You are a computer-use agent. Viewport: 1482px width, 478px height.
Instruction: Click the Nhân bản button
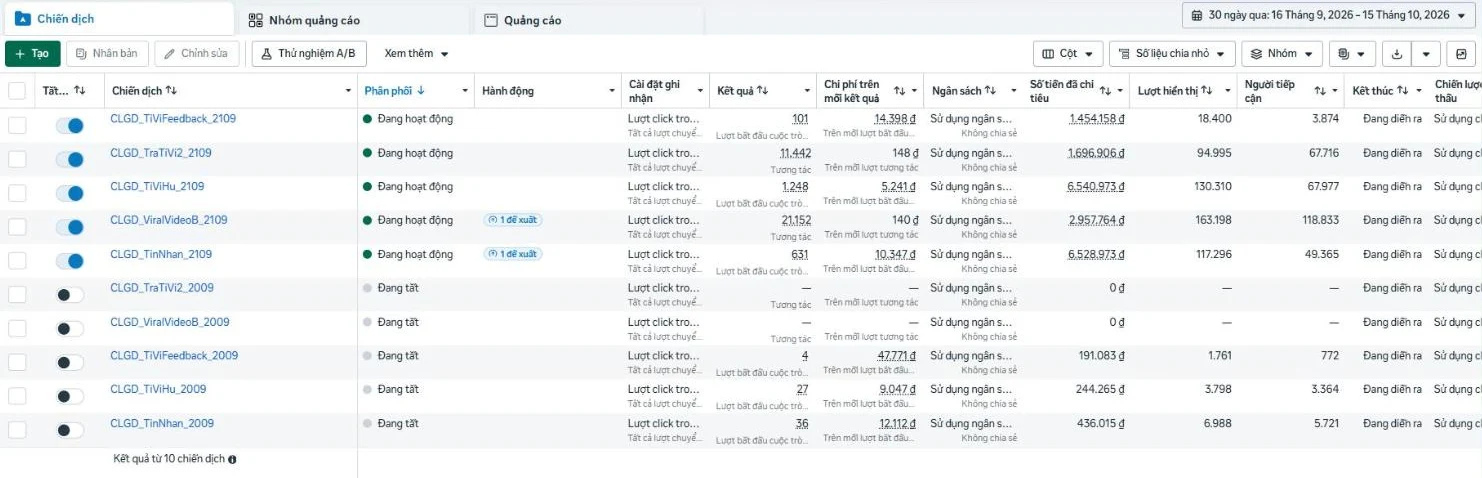coord(108,53)
